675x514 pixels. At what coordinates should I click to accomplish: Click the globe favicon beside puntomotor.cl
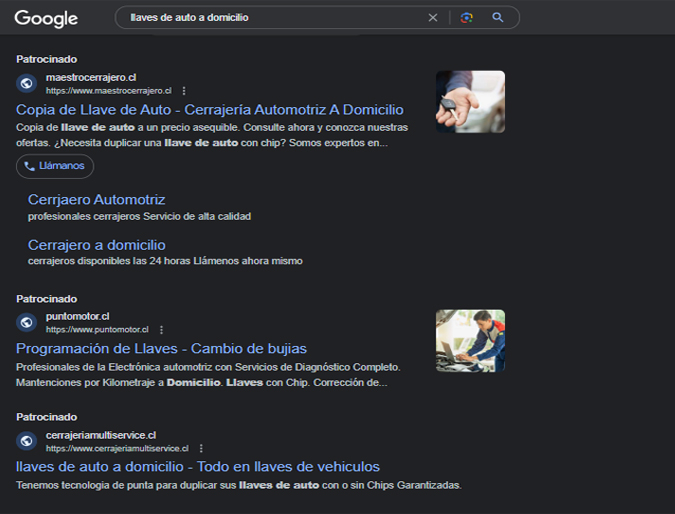[x=26, y=322]
